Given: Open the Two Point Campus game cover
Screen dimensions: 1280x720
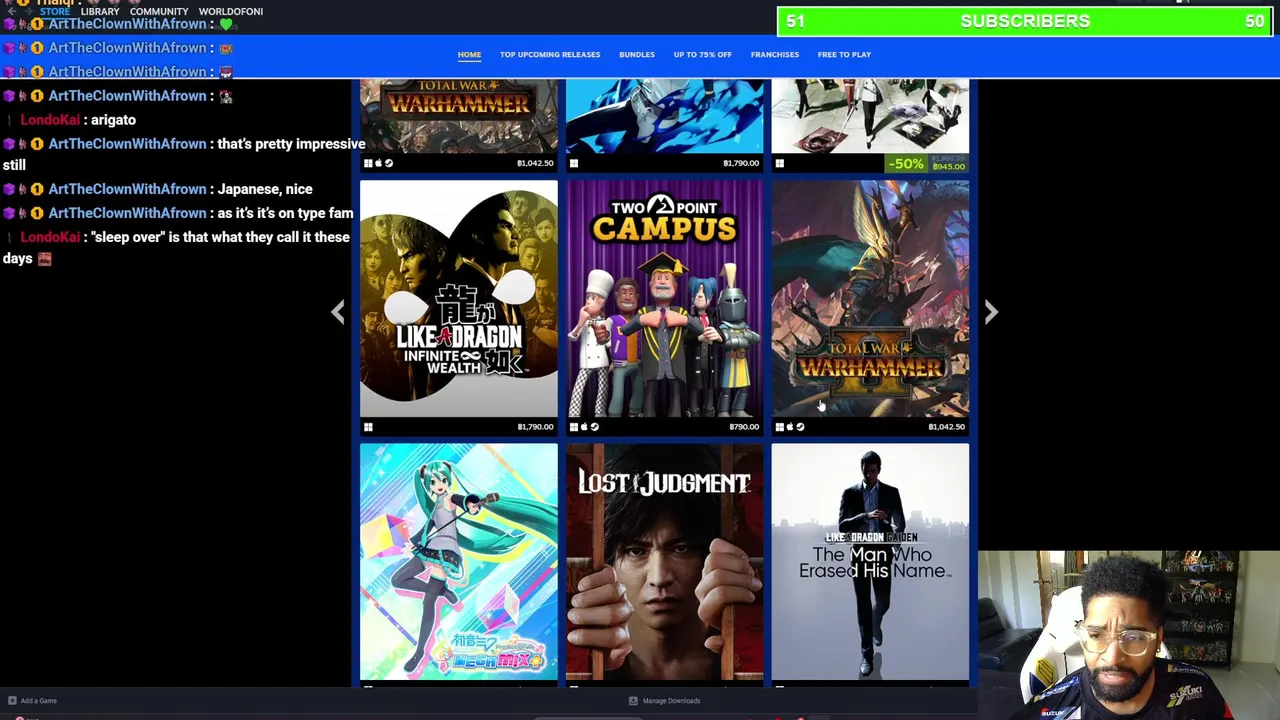Looking at the screenshot, I should tap(664, 298).
